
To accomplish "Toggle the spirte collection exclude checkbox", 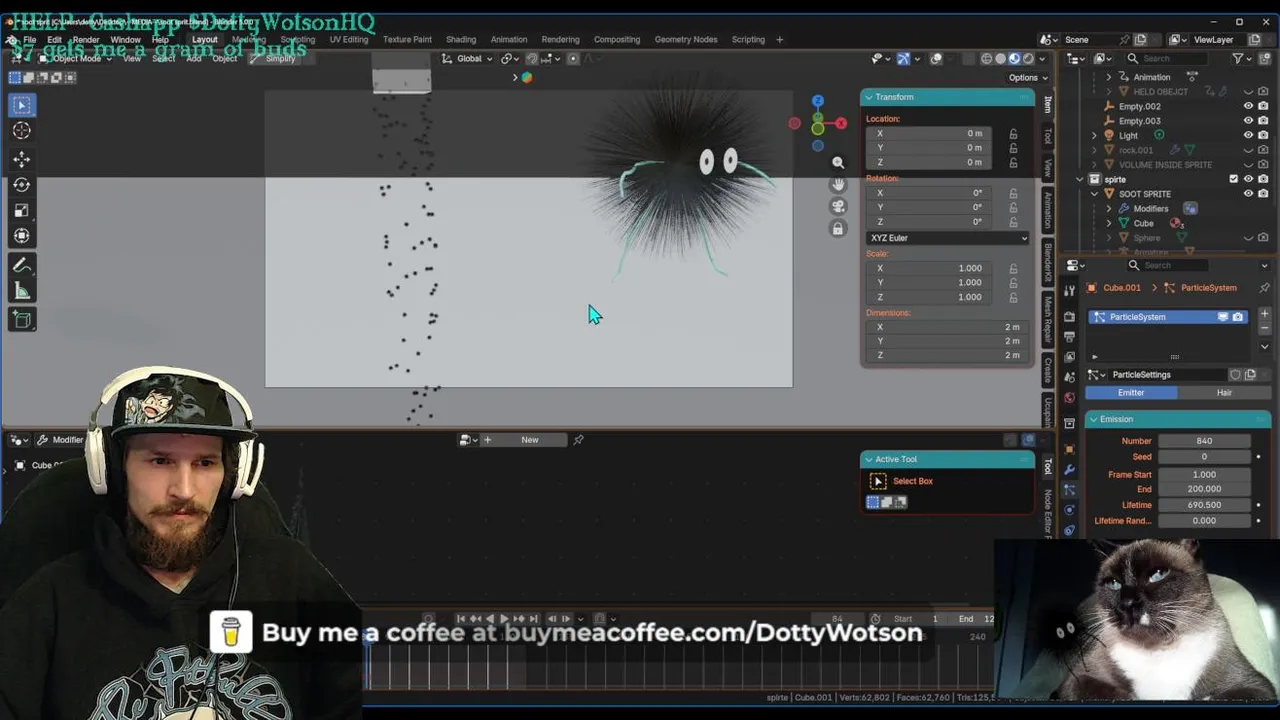I will coord(1233,179).
